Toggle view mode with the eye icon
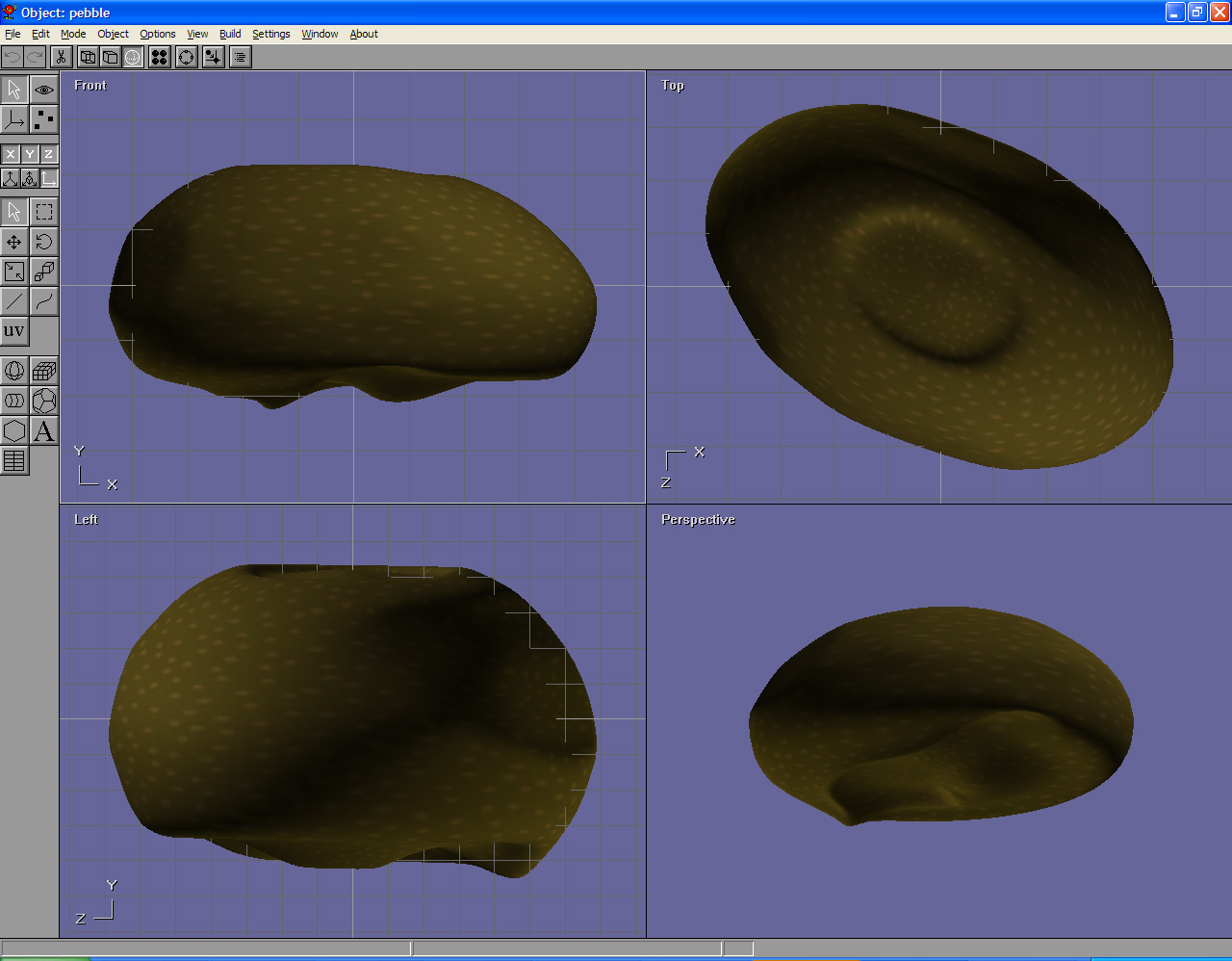Viewport: 1232px width, 961px height. (44, 90)
